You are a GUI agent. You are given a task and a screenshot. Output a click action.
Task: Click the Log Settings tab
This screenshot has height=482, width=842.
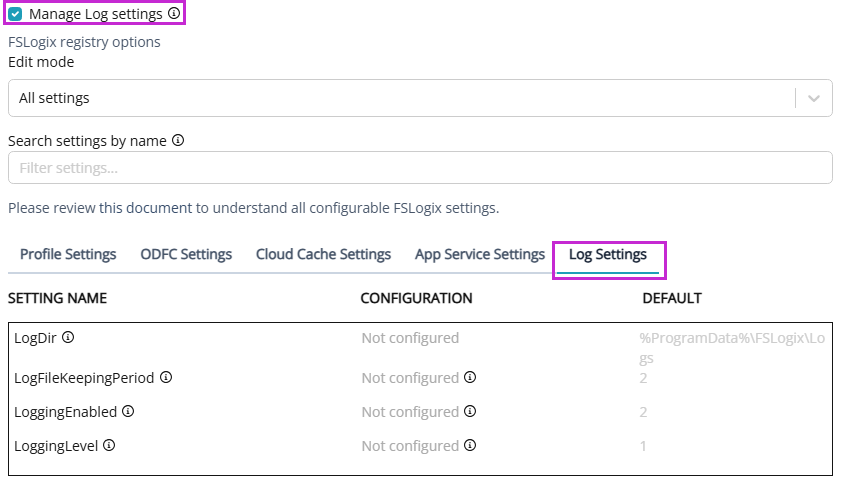coord(608,255)
